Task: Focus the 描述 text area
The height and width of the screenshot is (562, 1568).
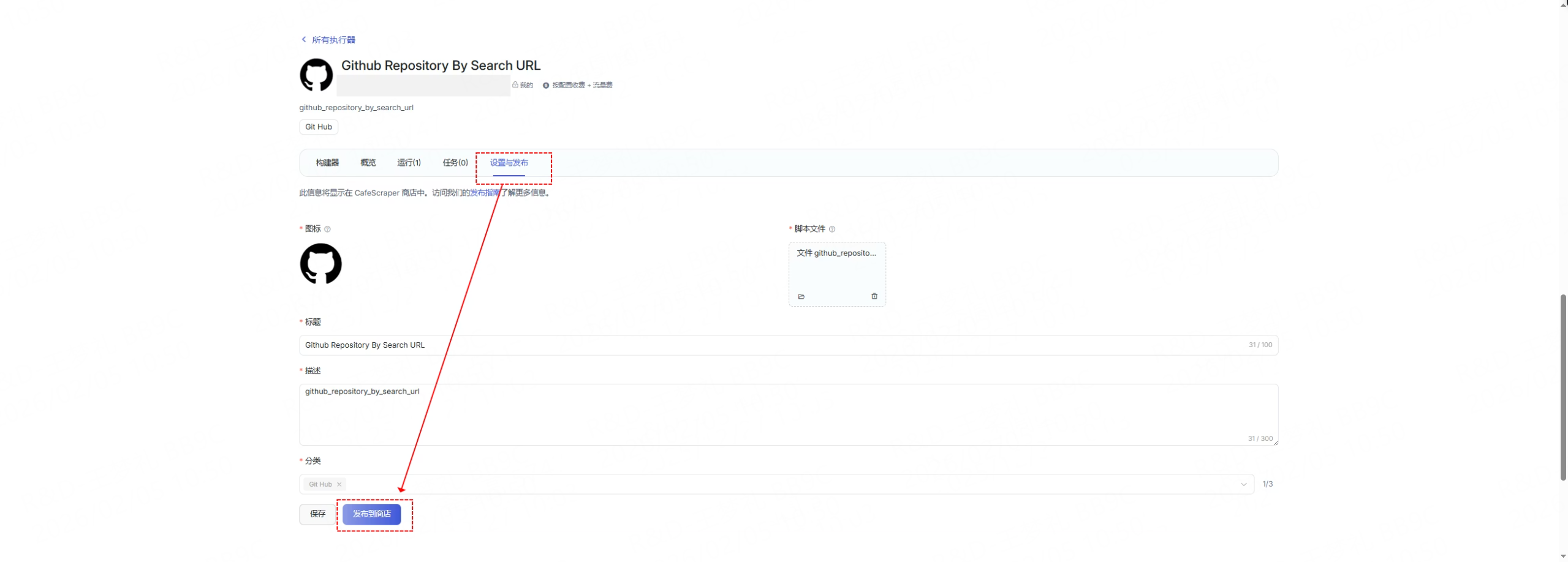Action: 788,415
